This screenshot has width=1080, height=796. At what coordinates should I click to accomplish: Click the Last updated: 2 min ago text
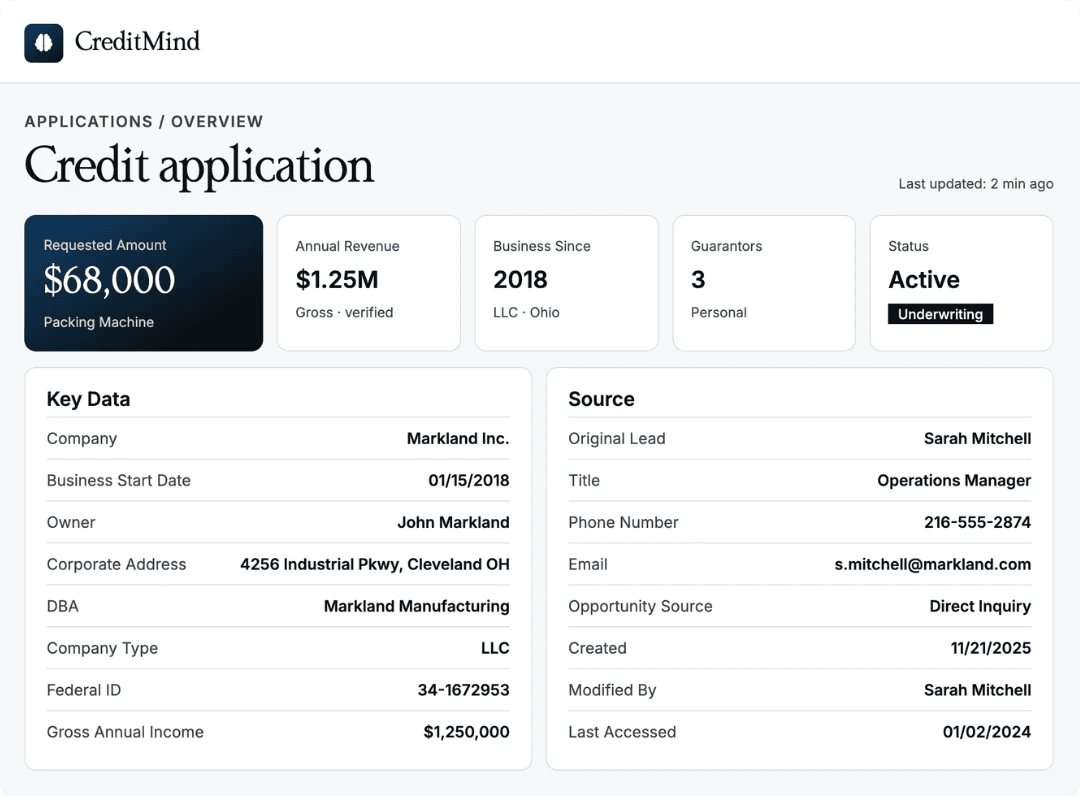975,184
